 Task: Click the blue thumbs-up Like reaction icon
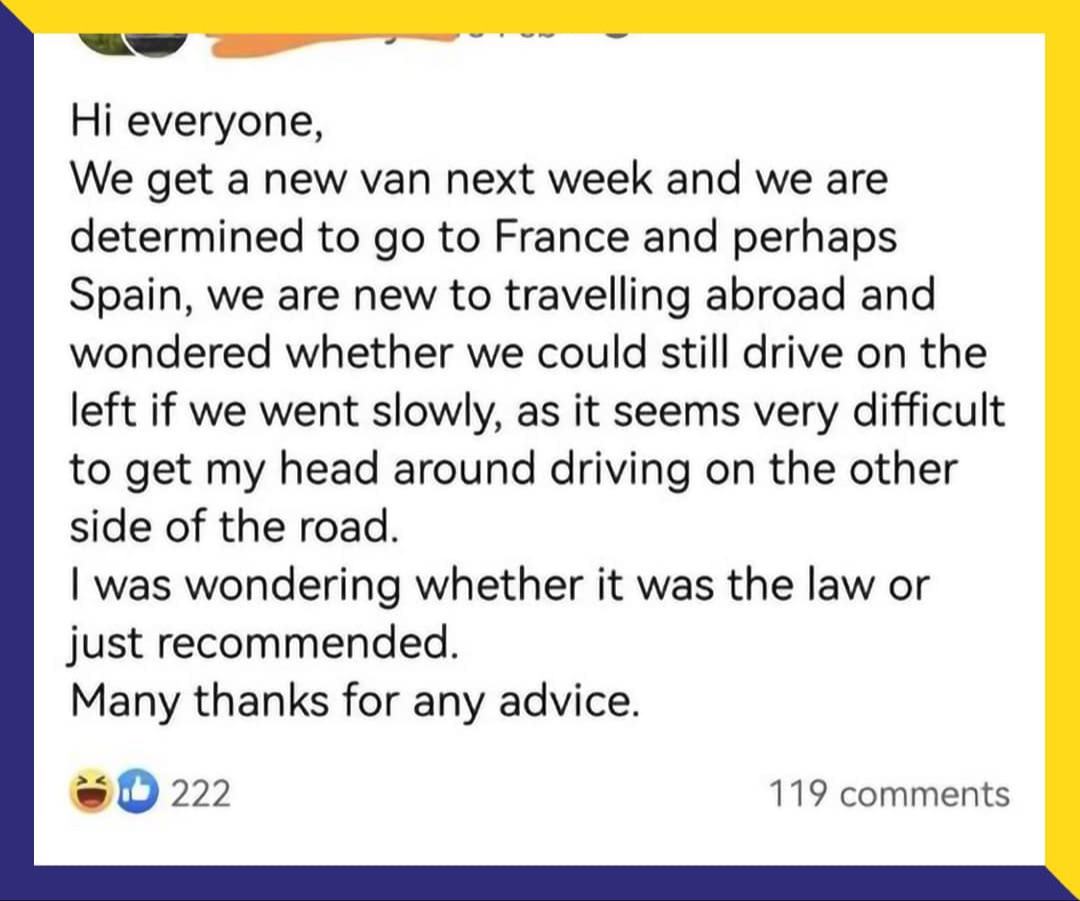pos(137,792)
